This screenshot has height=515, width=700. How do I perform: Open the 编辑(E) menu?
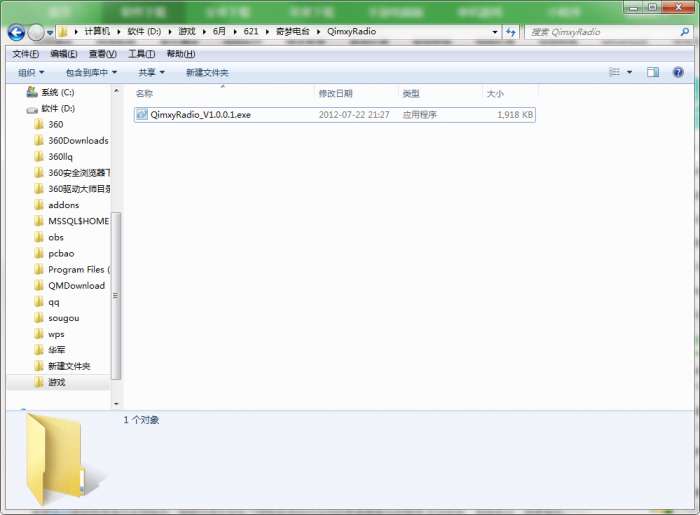pyautogui.click(x=64, y=54)
